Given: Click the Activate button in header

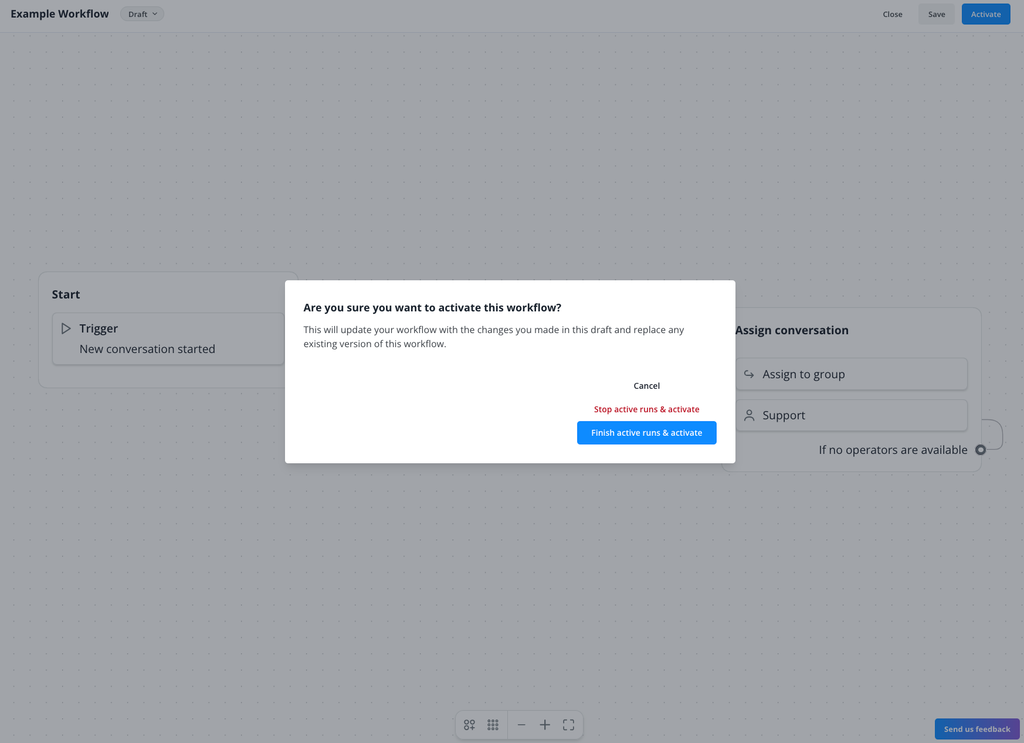Looking at the screenshot, I should (x=985, y=14).
